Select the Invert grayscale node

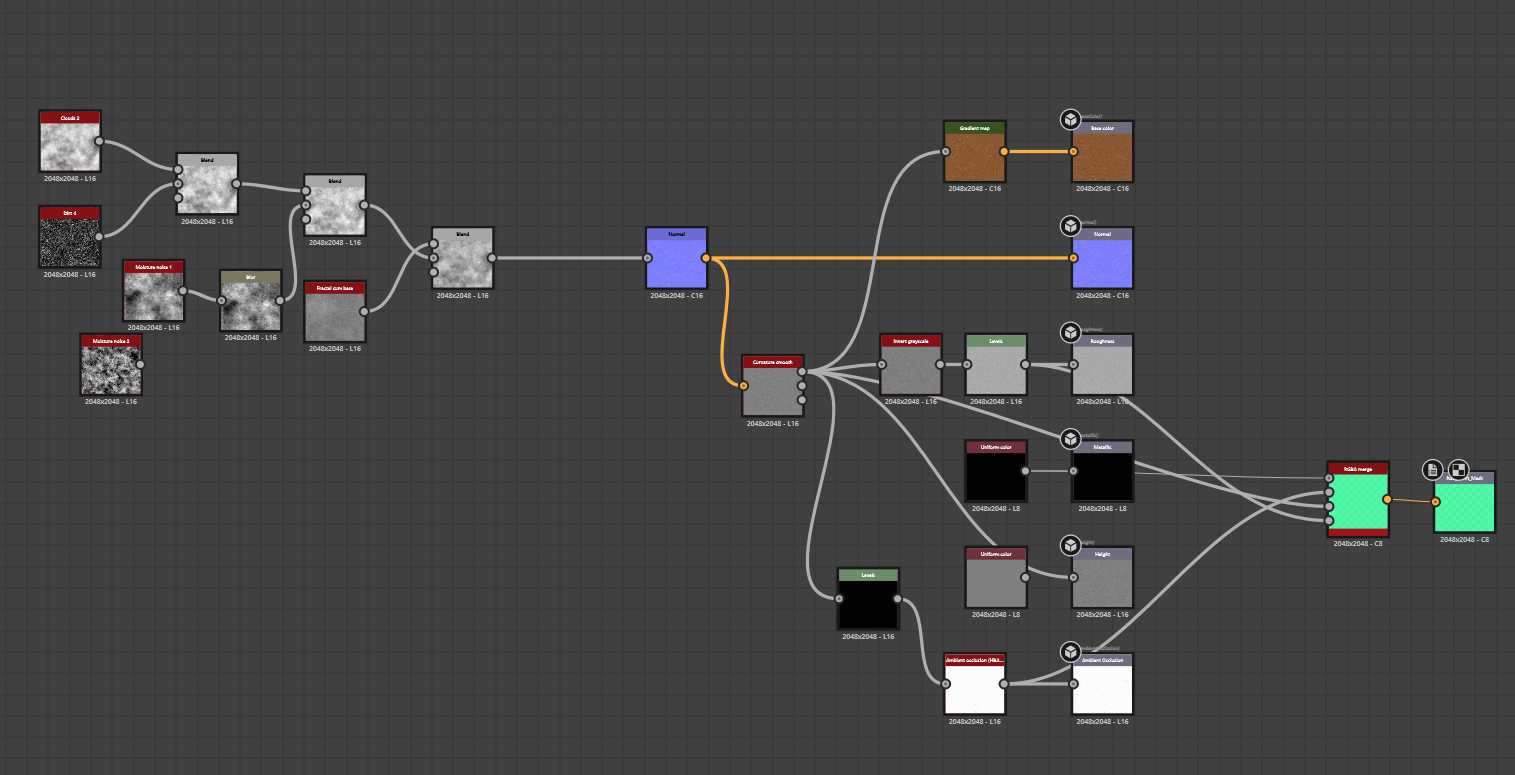(911, 365)
